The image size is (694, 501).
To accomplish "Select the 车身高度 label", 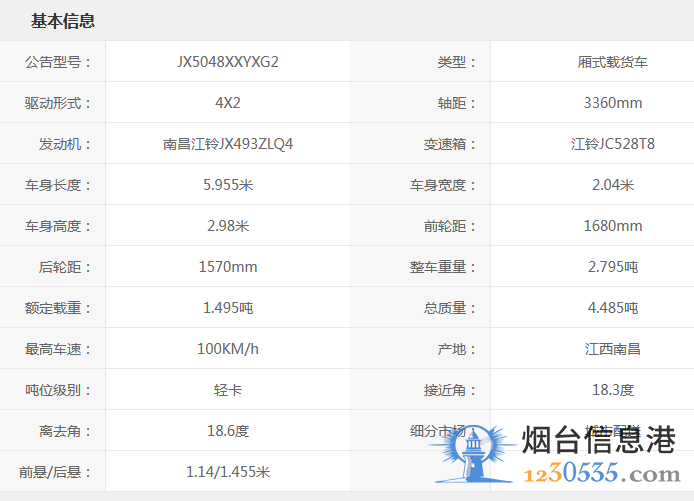I will point(58,226).
